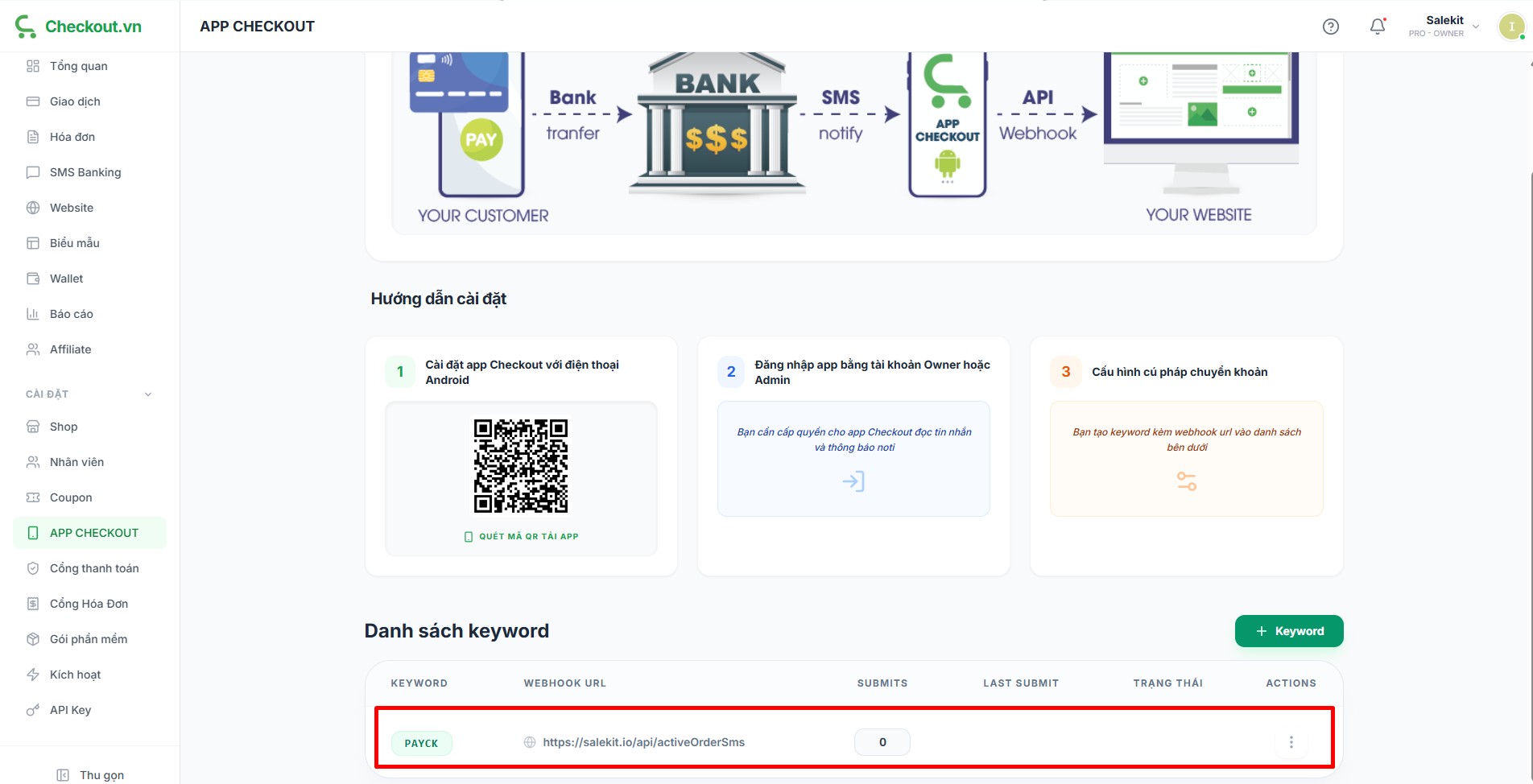Click the salekit.io webhook URL
The image size is (1533, 784).
click(643, 742)
